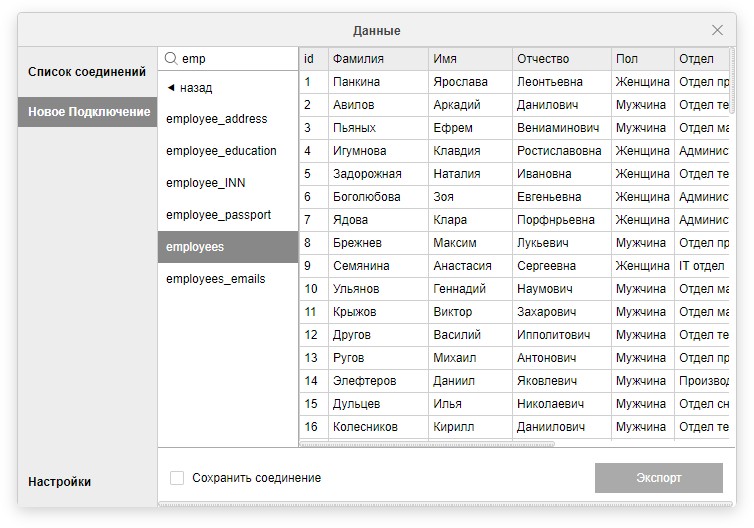The image size is (754, 528).
Task: Select the employee_education table
Action: tap(221, 151)
